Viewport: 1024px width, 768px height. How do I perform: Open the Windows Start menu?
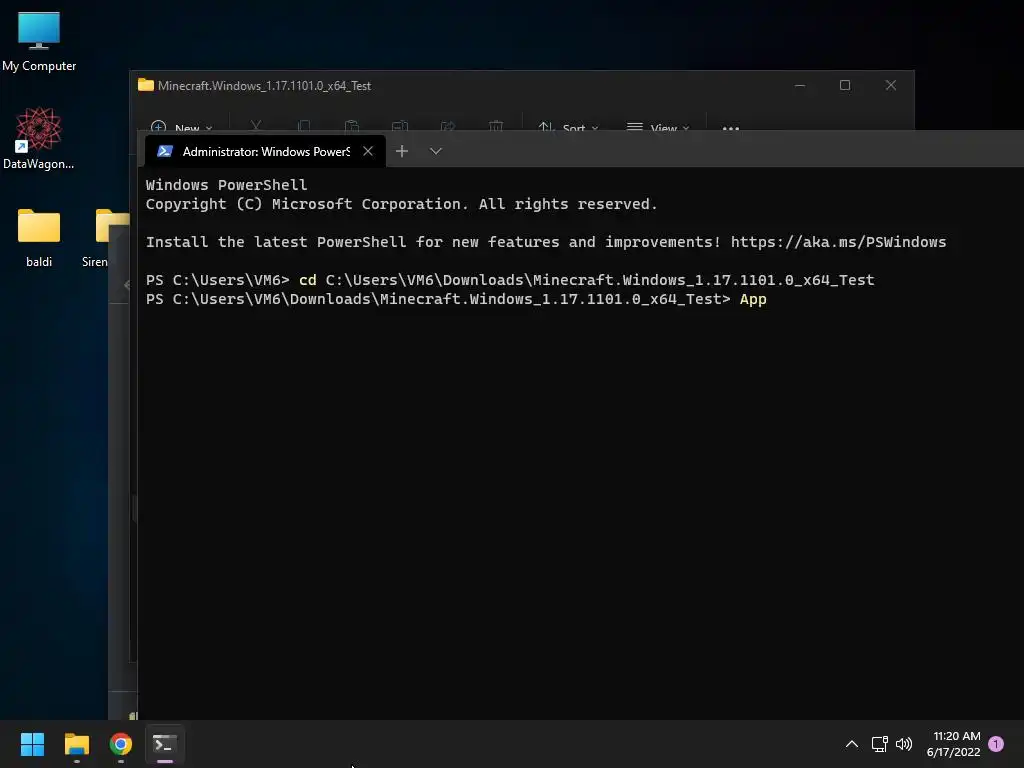click(x=32, y=744)
